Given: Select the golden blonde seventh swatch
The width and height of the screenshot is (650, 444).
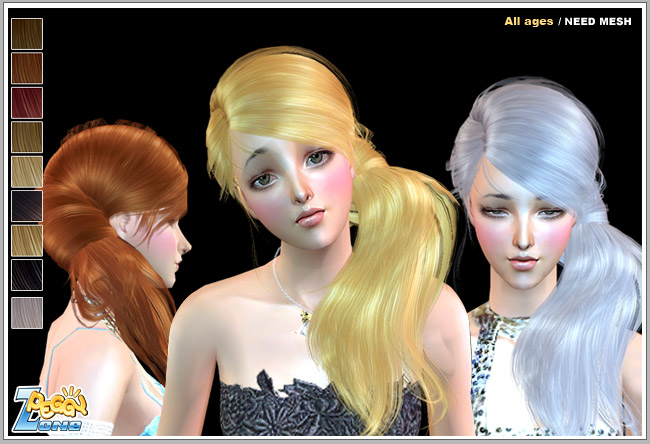Looking at the screenshot, I should tap(27, 241).
